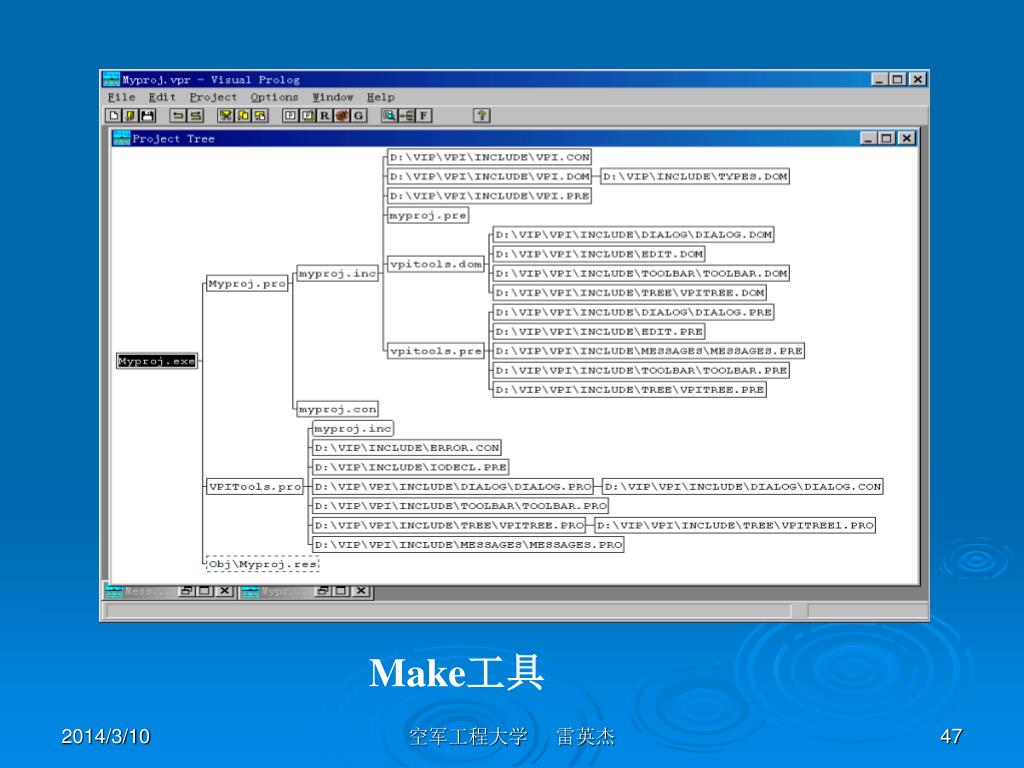Select the TREE\VPITREE1.PRO node
This screenshot has width=1024, height=768.
(x=735, y=525)
